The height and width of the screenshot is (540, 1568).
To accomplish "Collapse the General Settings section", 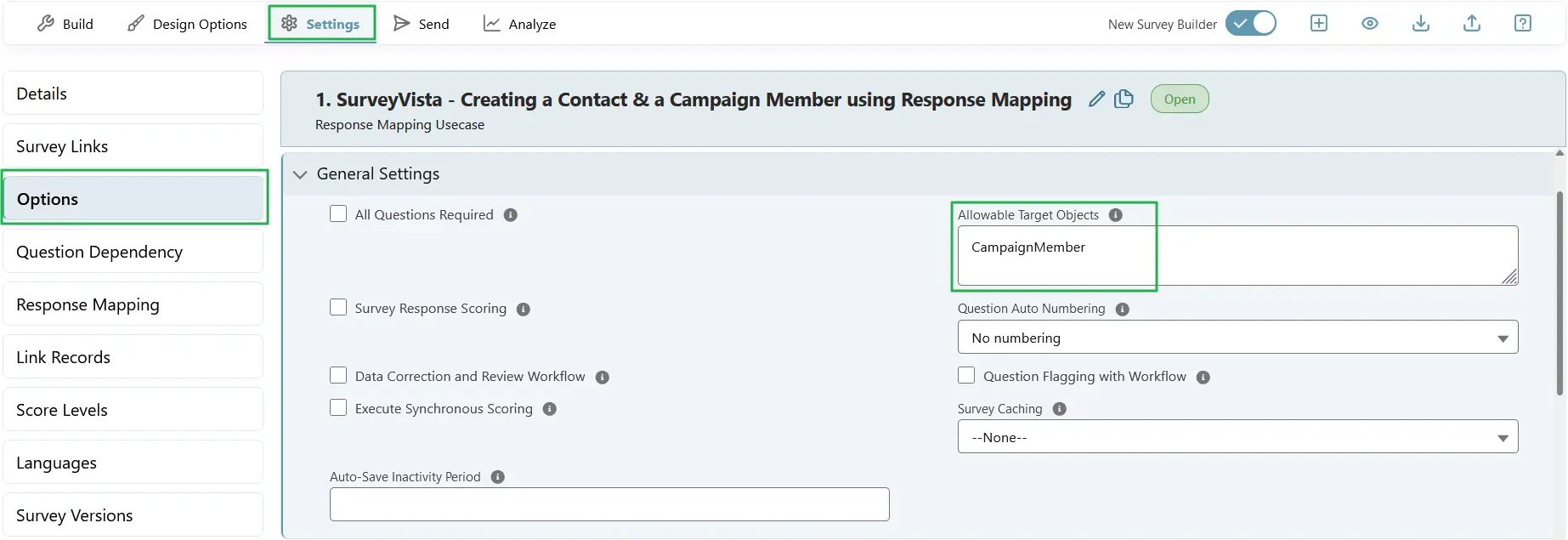I will 299,174.
